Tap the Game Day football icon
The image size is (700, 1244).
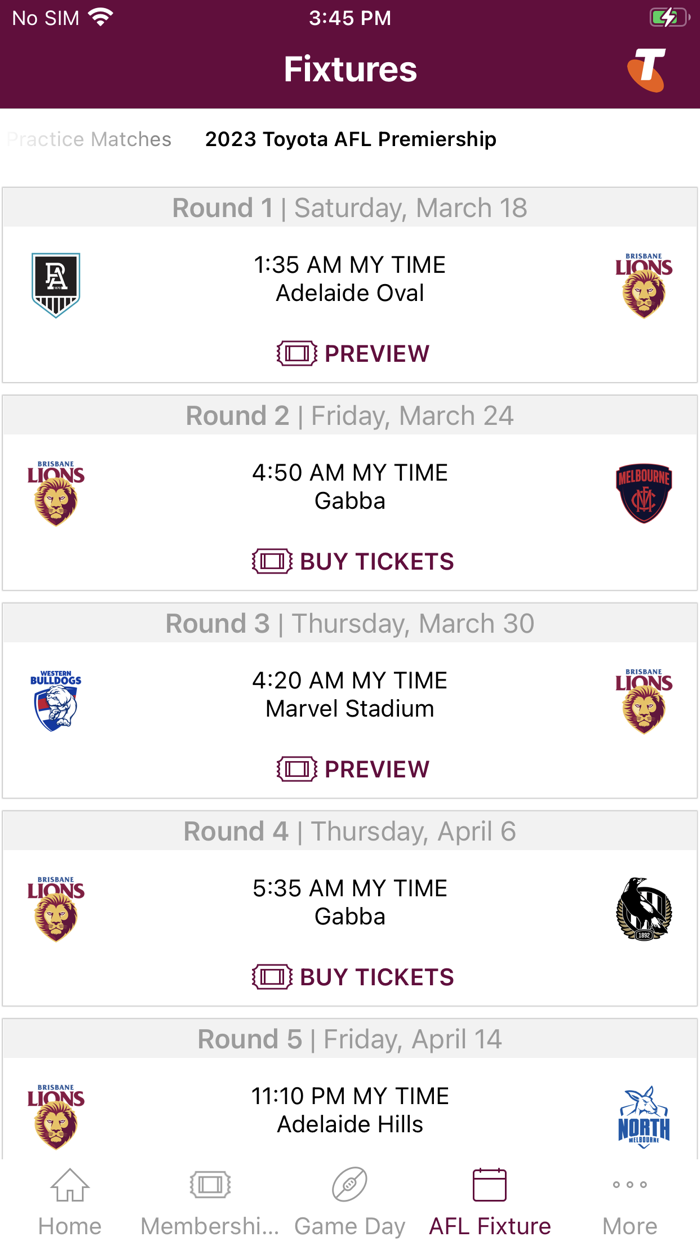[x=349, y=1197]
